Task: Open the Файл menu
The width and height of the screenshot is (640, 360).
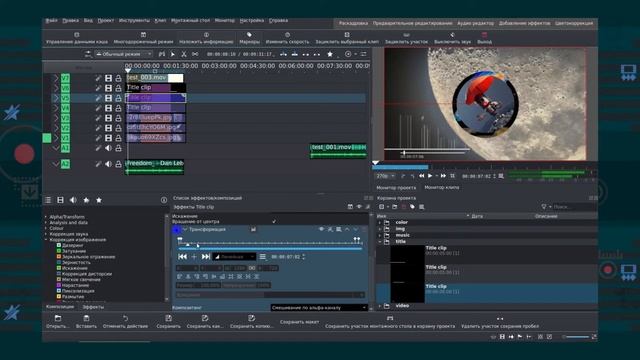Action: [x=51, y=20]
